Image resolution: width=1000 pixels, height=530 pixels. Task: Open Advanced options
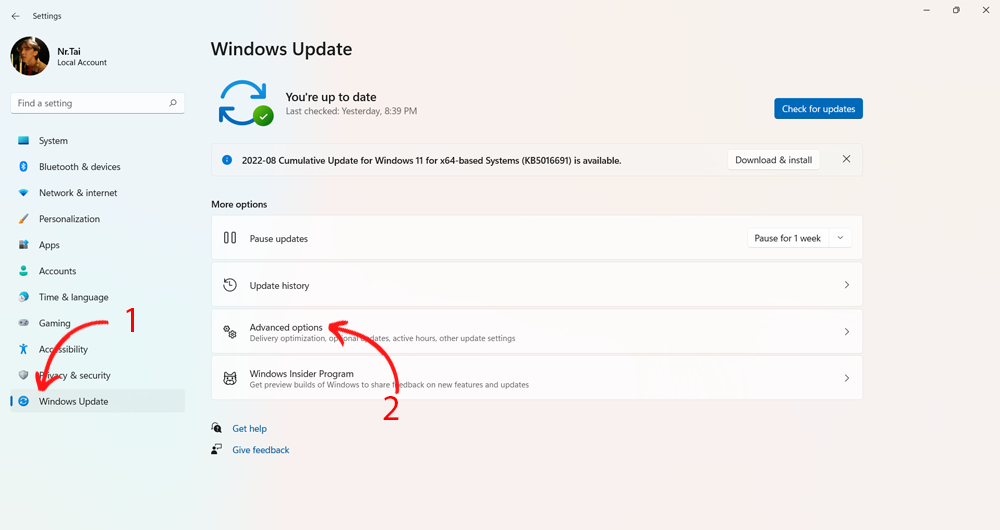(536, 332)
